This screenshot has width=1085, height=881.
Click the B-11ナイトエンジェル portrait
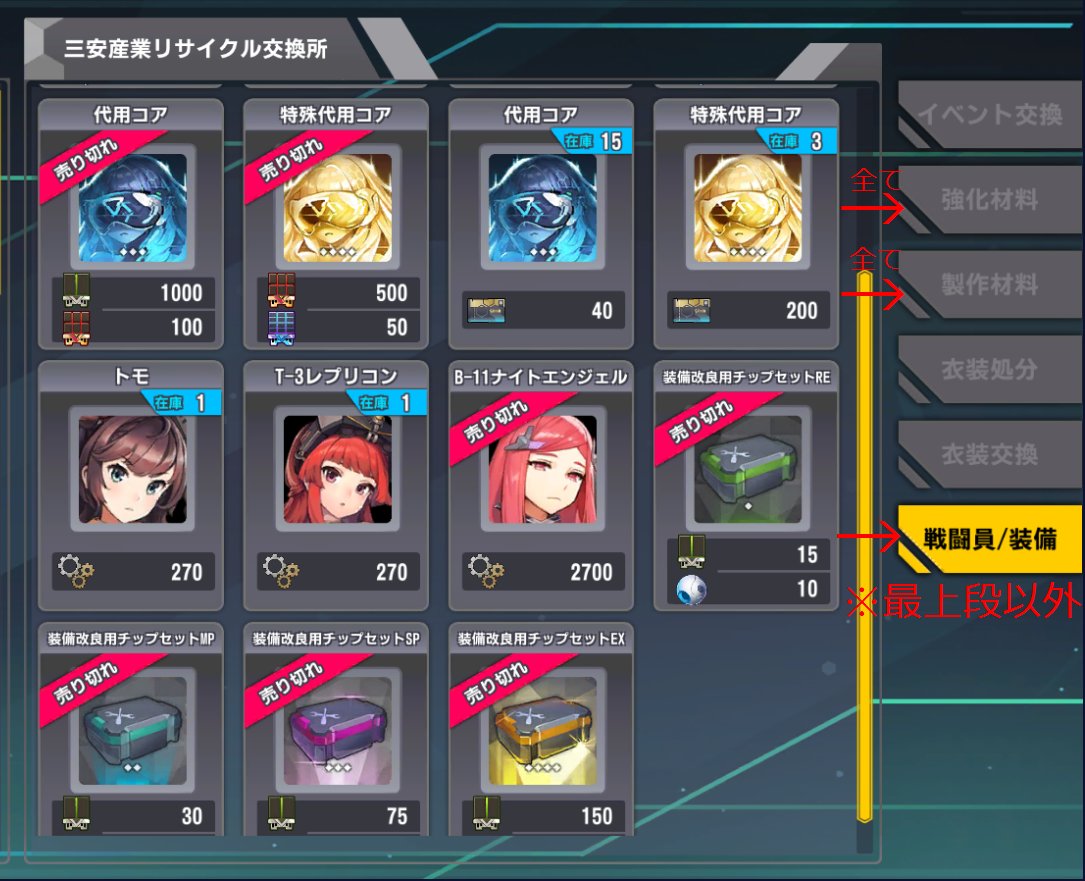pyautogui.click(x=542, y=469)
